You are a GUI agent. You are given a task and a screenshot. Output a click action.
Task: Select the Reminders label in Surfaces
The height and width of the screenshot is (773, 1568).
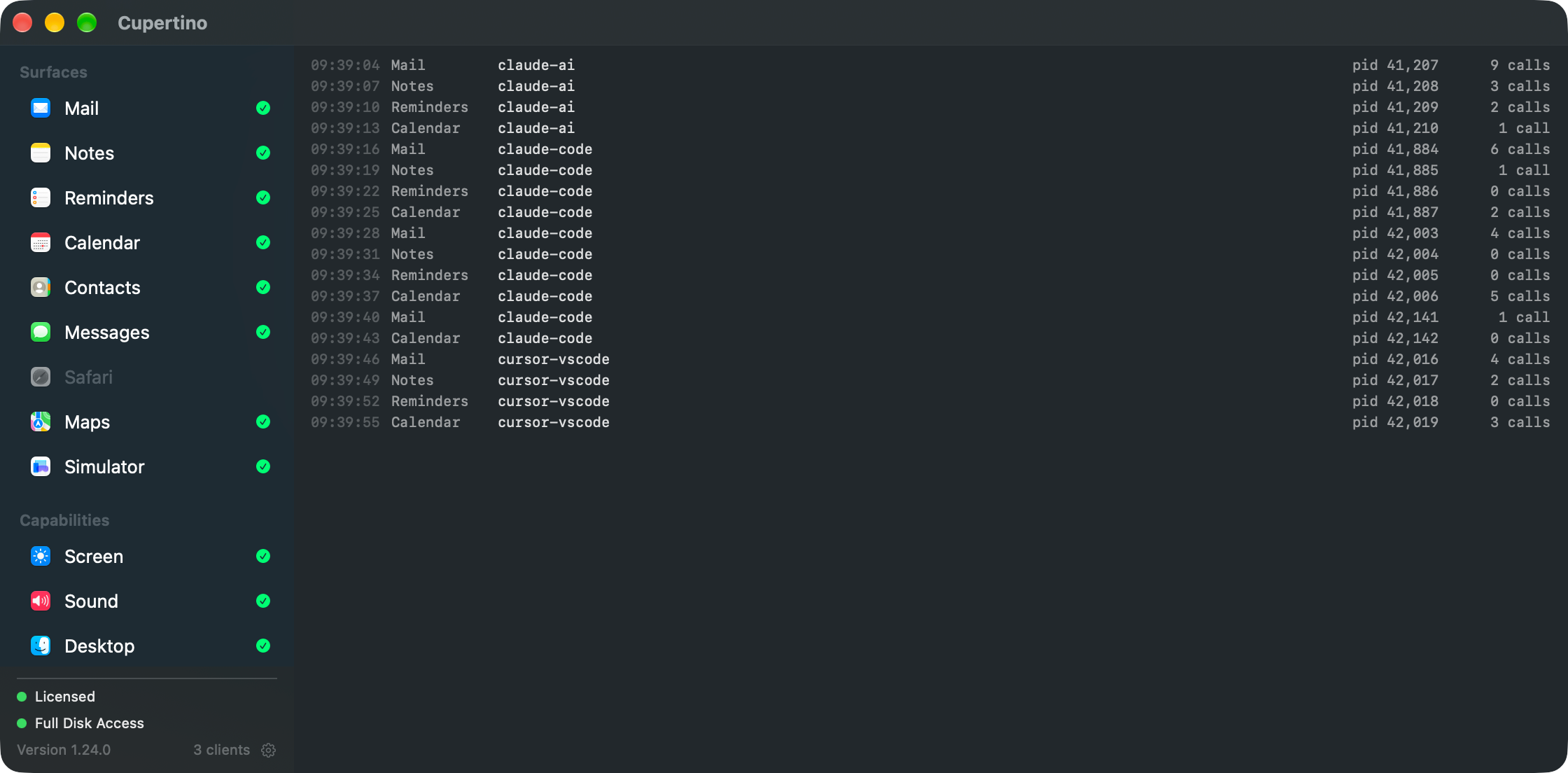coord(108,198)
